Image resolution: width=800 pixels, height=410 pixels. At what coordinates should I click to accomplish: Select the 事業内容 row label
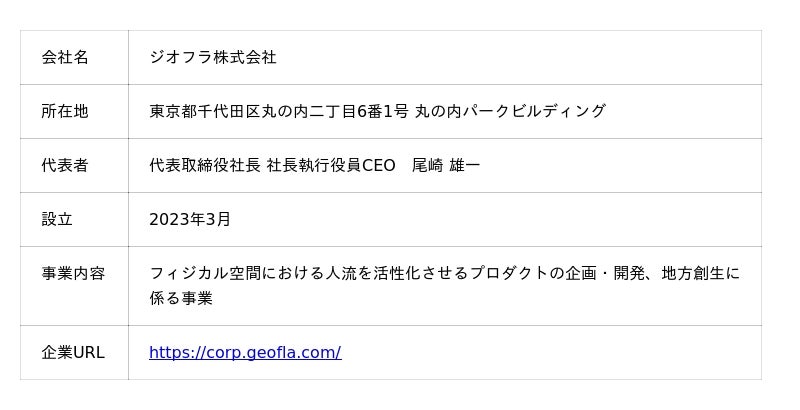[x=73, y=273]
